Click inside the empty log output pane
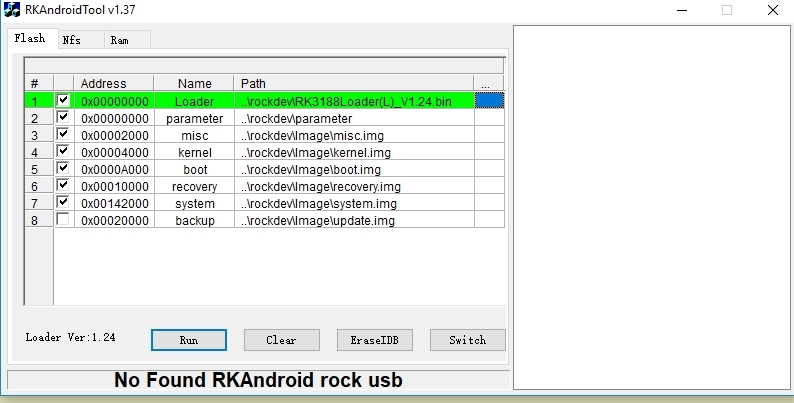This screenshot has width=794, height=403. click(652, 208)
